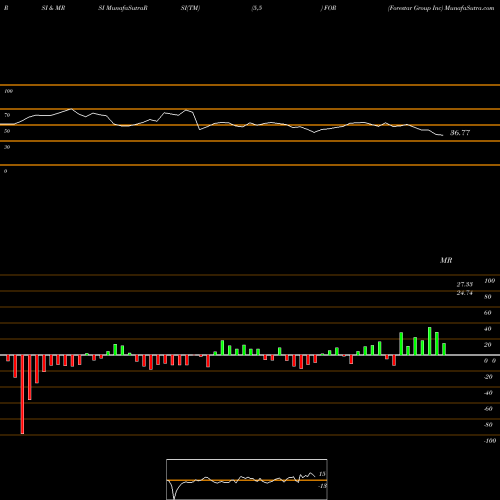
Task: Click the 'SI & MR' header text
Action: point(53,8)
